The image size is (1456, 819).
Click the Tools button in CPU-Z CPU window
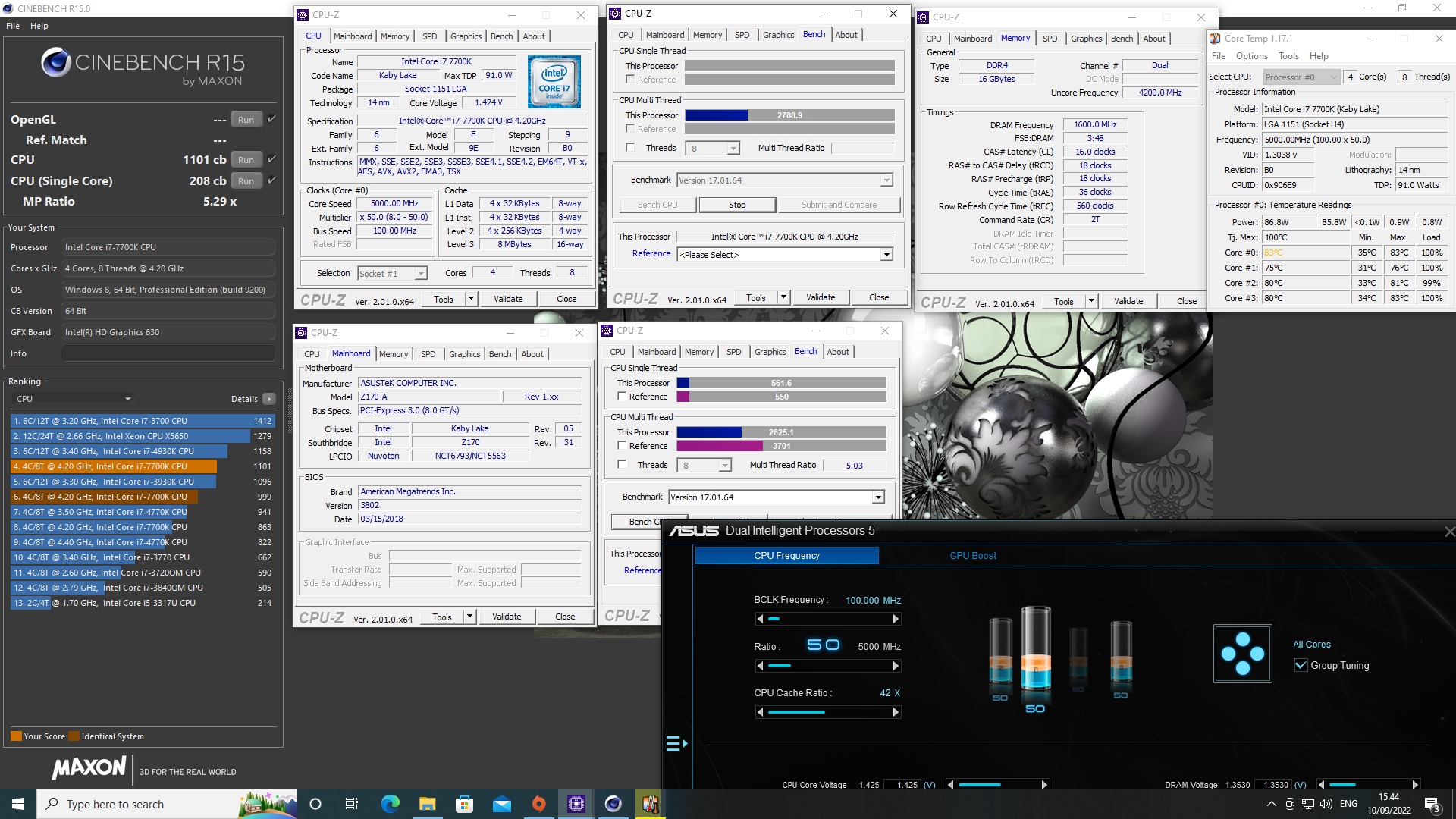point(444,299)
